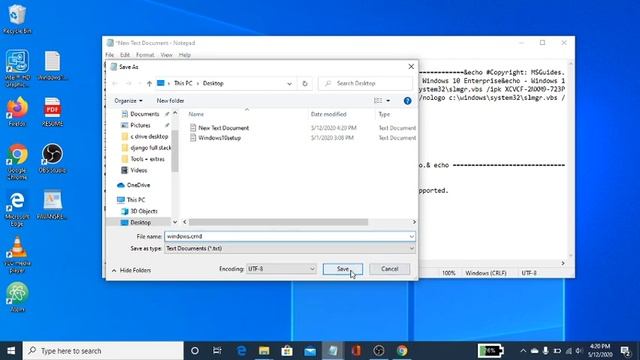Click the Forward arrow in Save As dialog

[128, 83]
